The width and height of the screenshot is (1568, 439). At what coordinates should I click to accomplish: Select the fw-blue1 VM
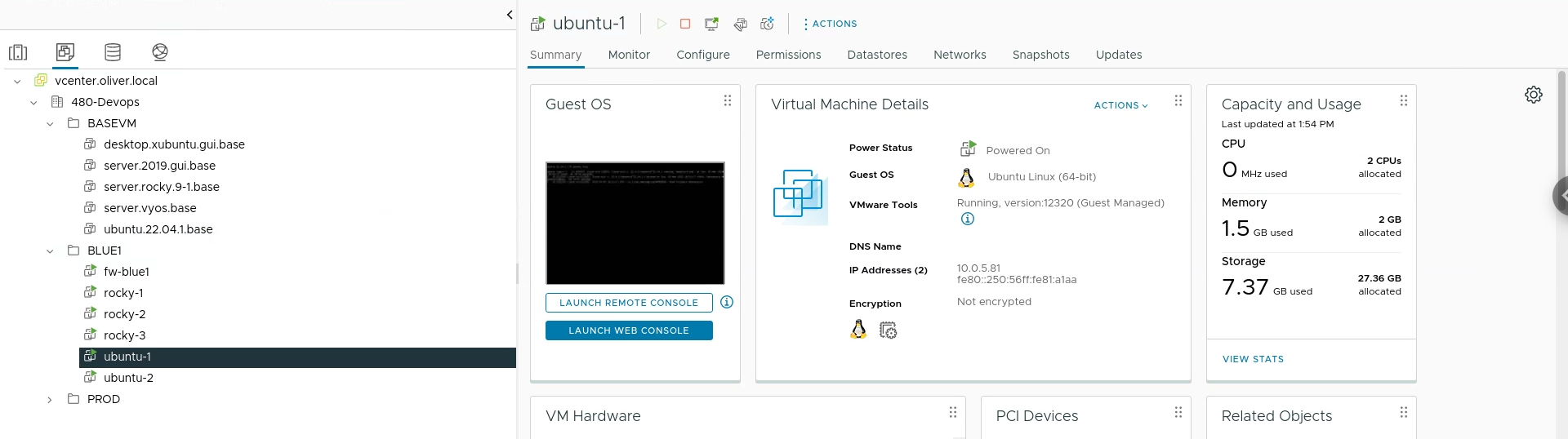tap(127, 272)
